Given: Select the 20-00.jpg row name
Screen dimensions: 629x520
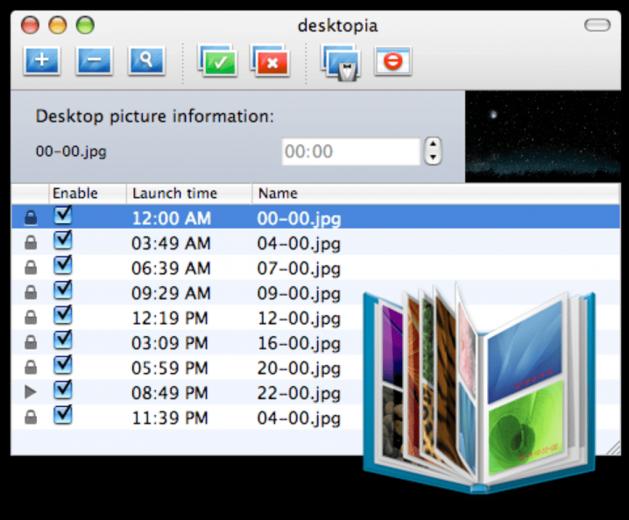Looking at the screenshot, I should 299,368.
